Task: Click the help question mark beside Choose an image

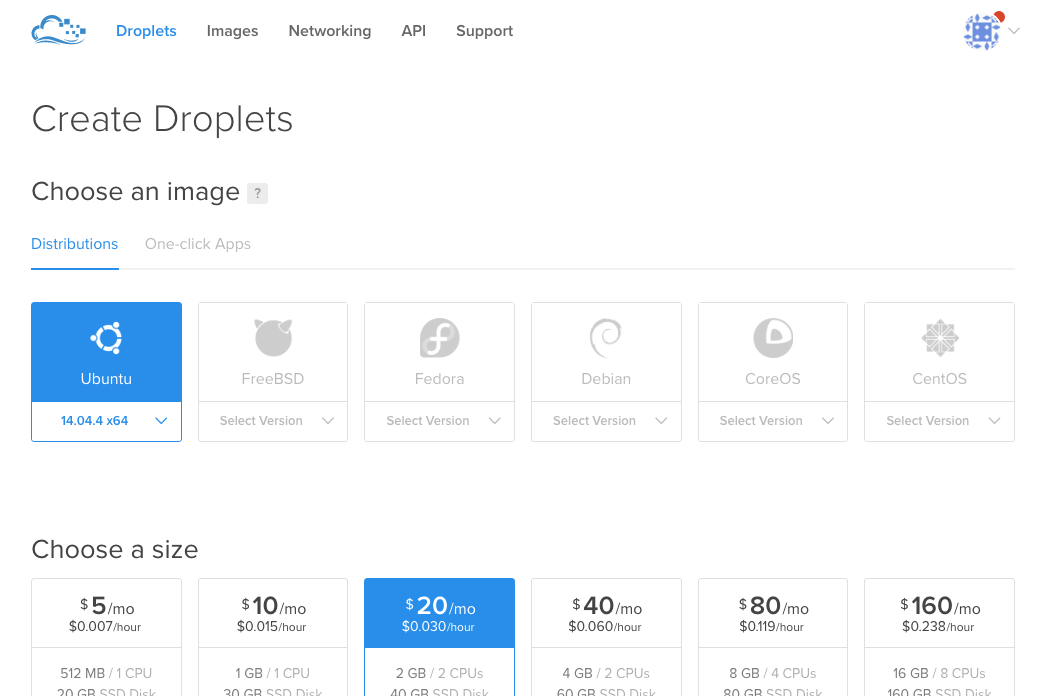Action: [x=257, y=193]
